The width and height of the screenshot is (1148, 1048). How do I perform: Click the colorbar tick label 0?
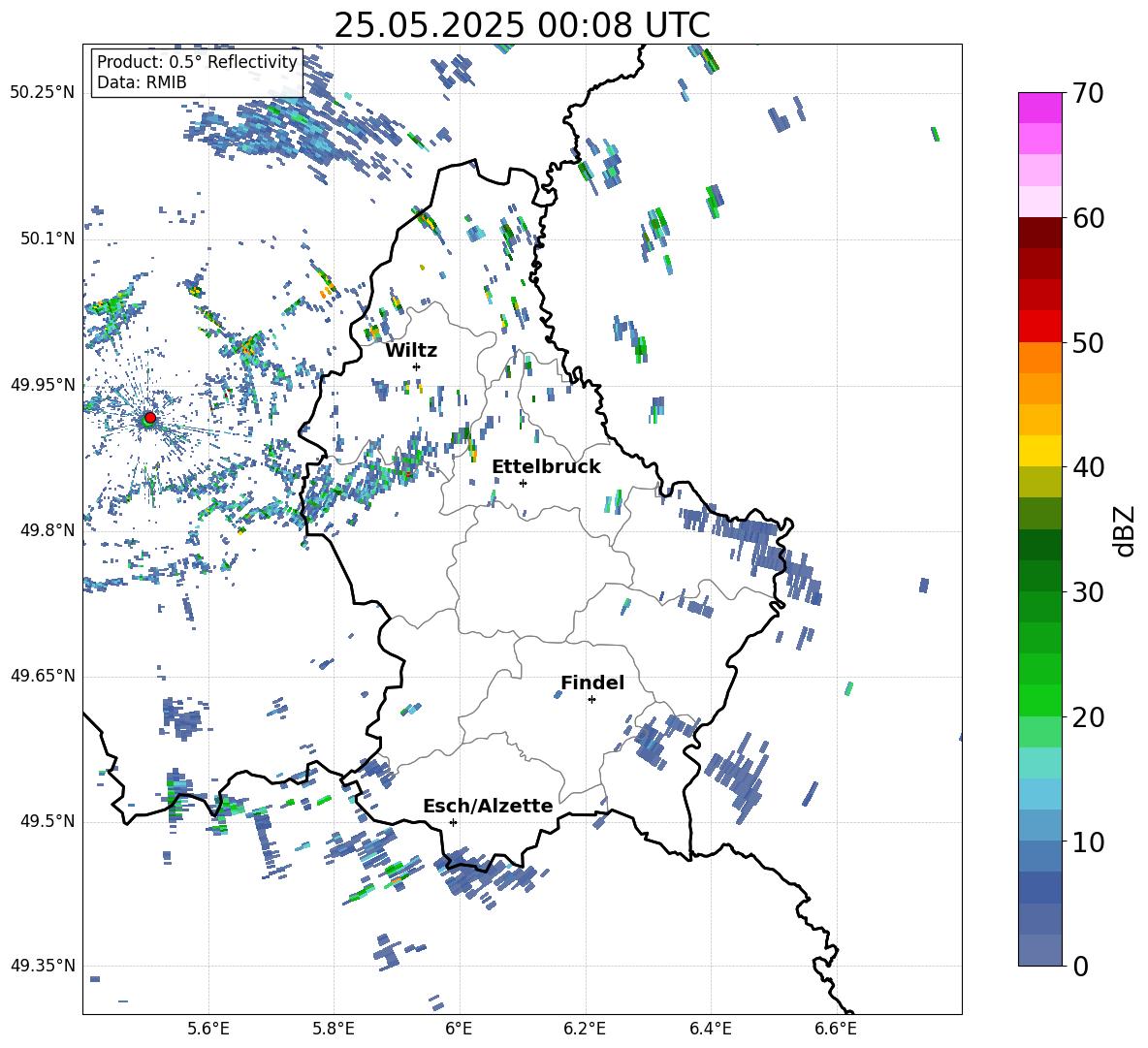[x=1080, y=966]
